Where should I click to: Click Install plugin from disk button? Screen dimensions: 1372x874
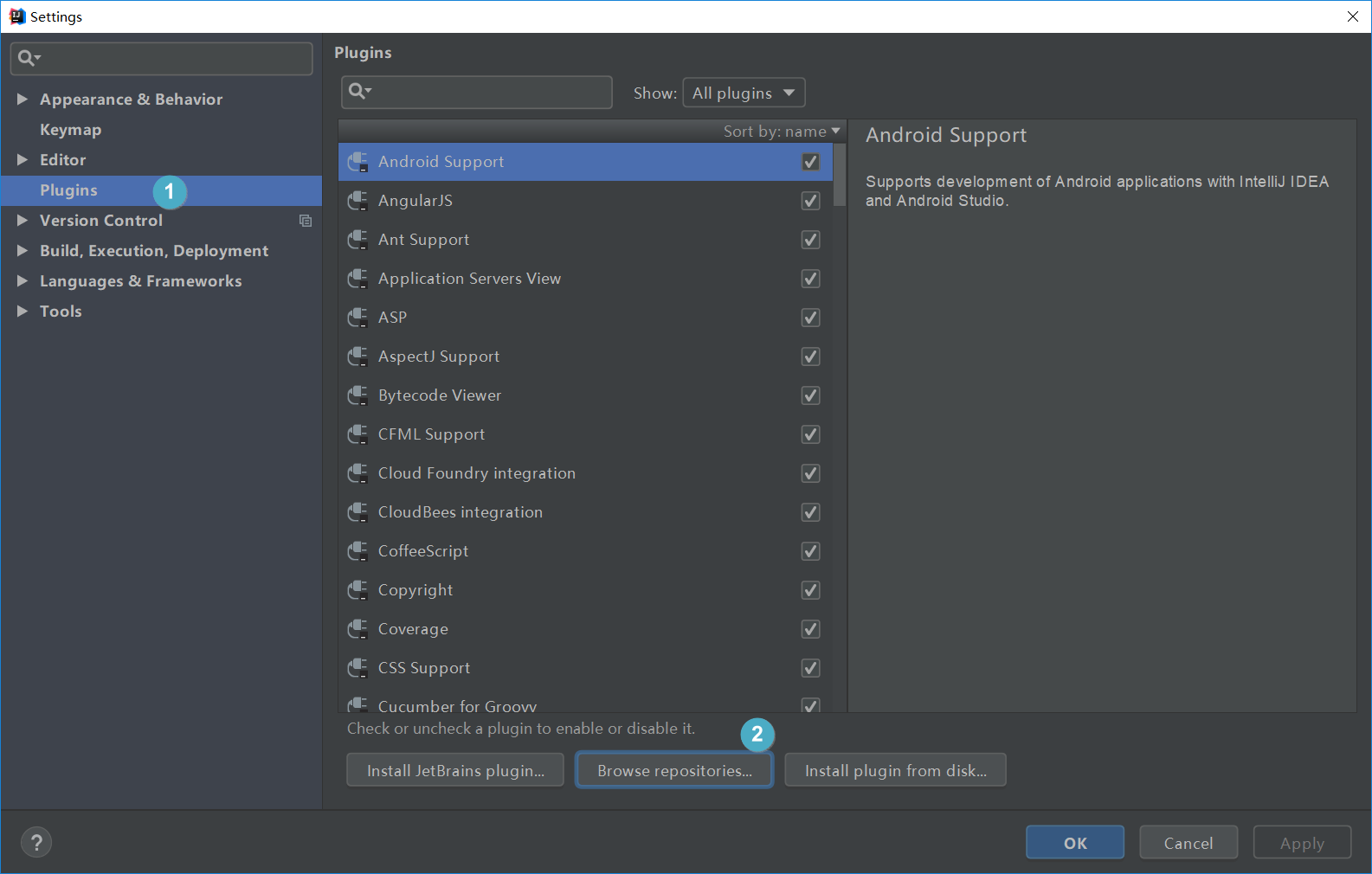click(x=895, y=770)
